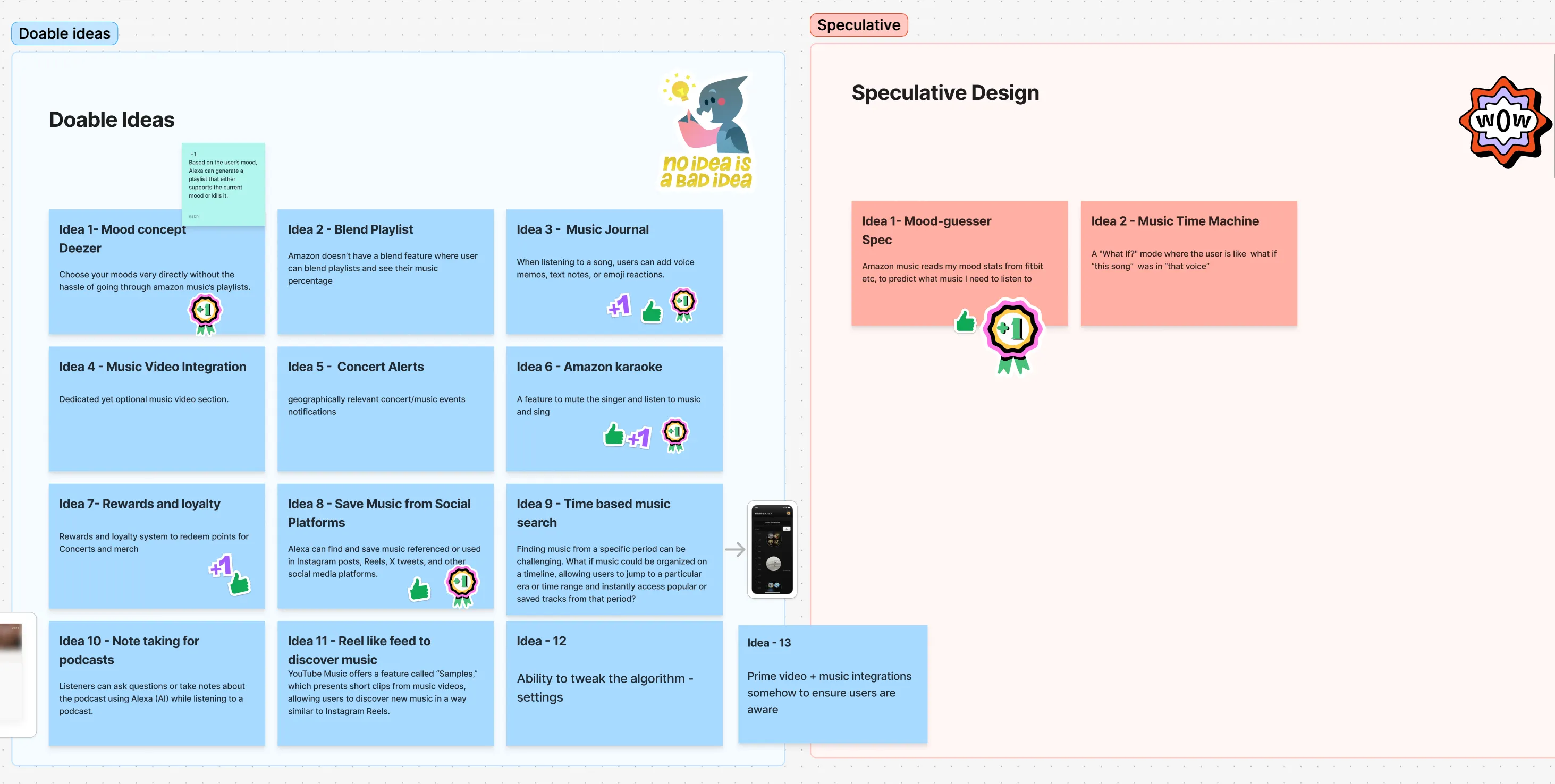Select the +1 sticker on Rewards and loyalty
1555x784 pixels.
(x=221, y=566)
